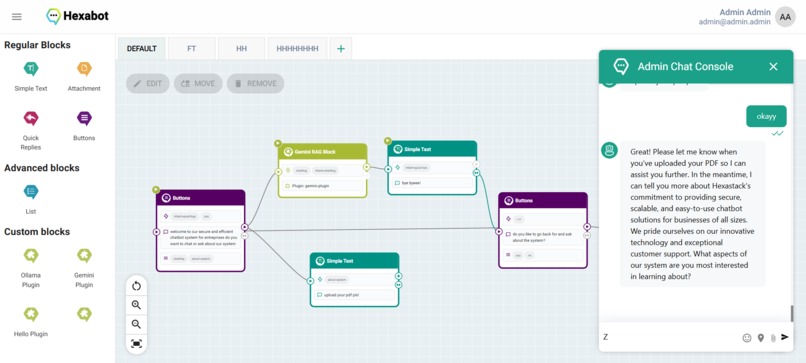Click the 'Admin Chat Console' title
806x363 pixels.
click(685, 66)
